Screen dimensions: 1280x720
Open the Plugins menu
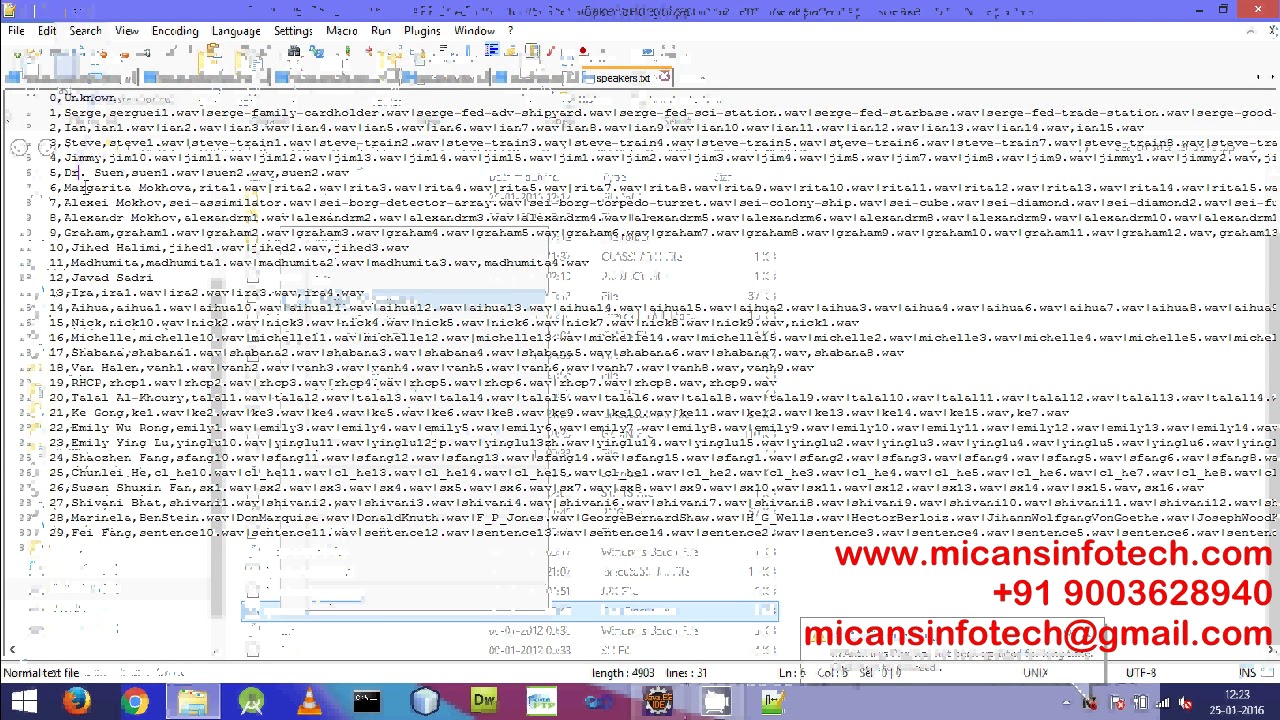[x=422, y=30]
